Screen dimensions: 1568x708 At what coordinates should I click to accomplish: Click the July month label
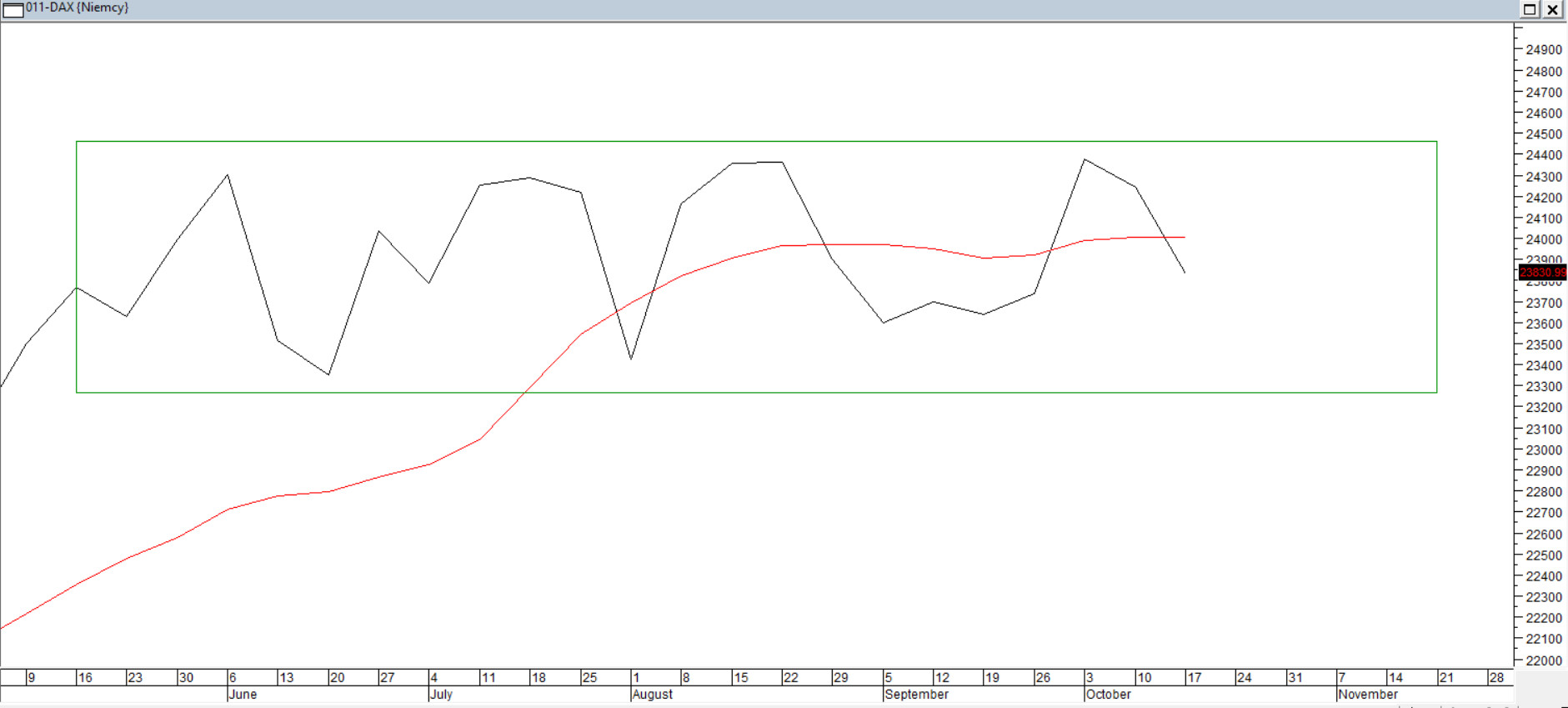pyautogui.click(x=441, y=694)
